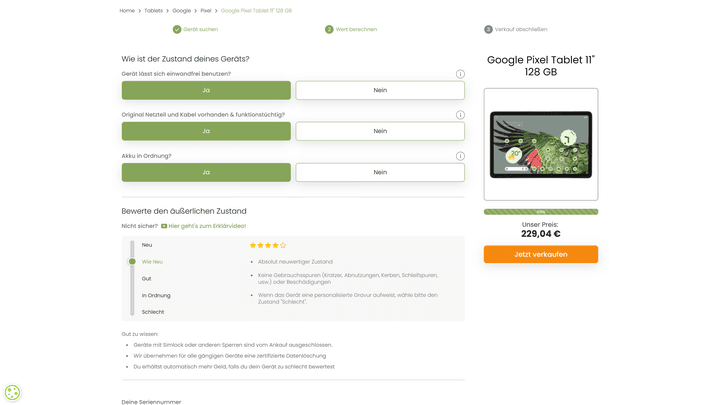Image resolution: width=720 pixels, height=405 pixels.
Task: Select 'Ja' for Akku in Ordnung
Action: 206,172
